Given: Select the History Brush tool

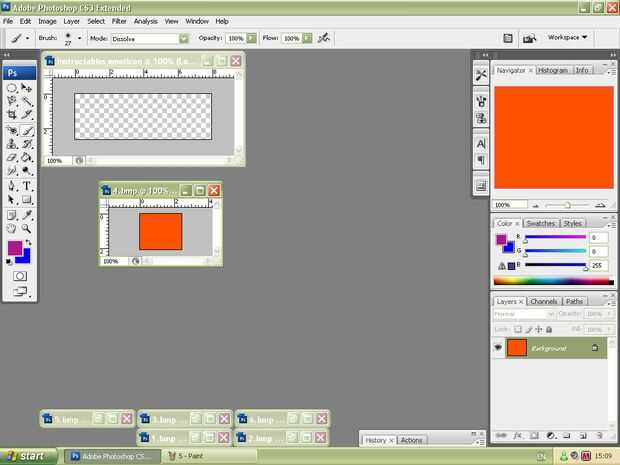Looking at the screenshot, I should point(26,144).
